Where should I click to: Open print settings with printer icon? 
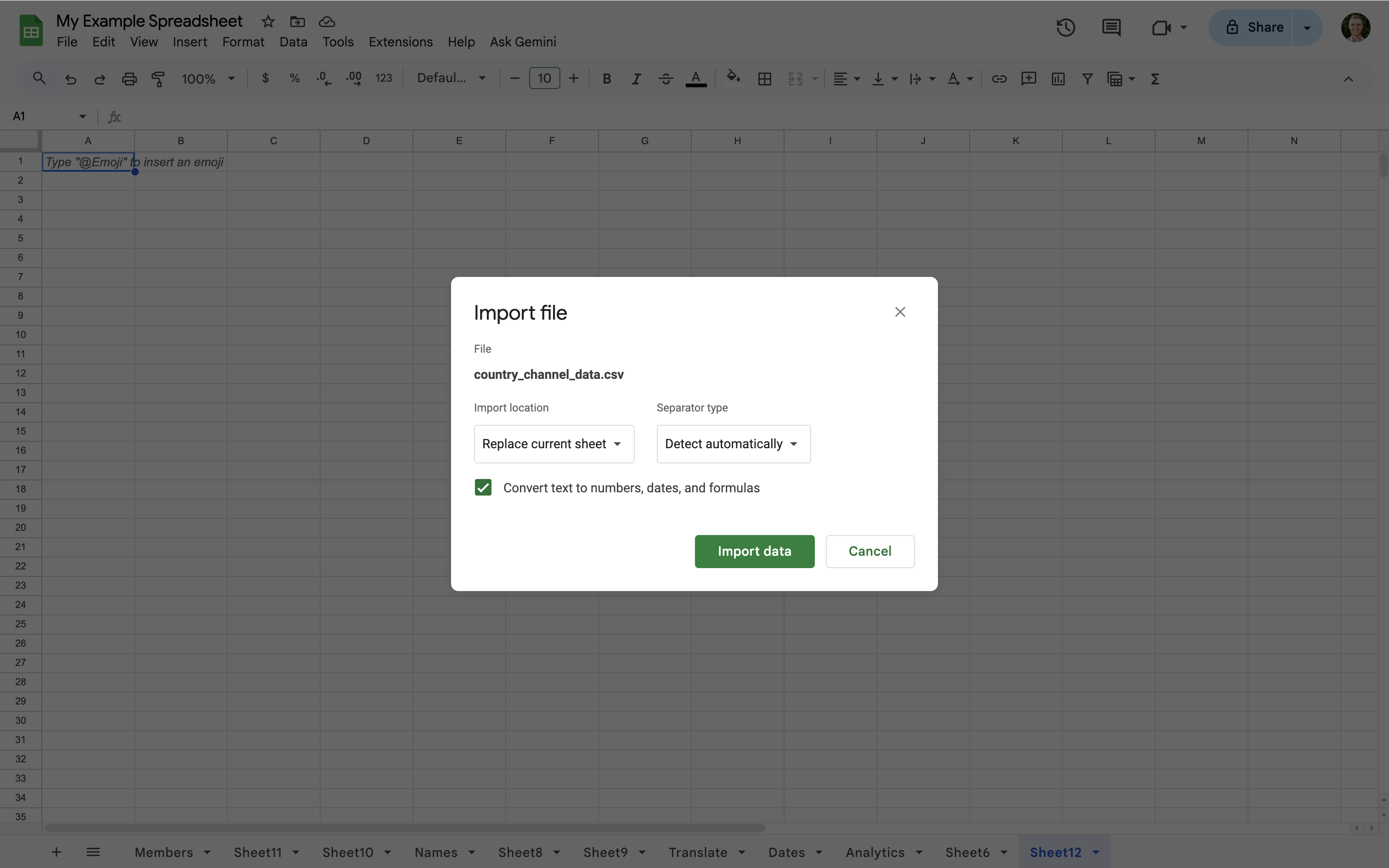point(129,79)
